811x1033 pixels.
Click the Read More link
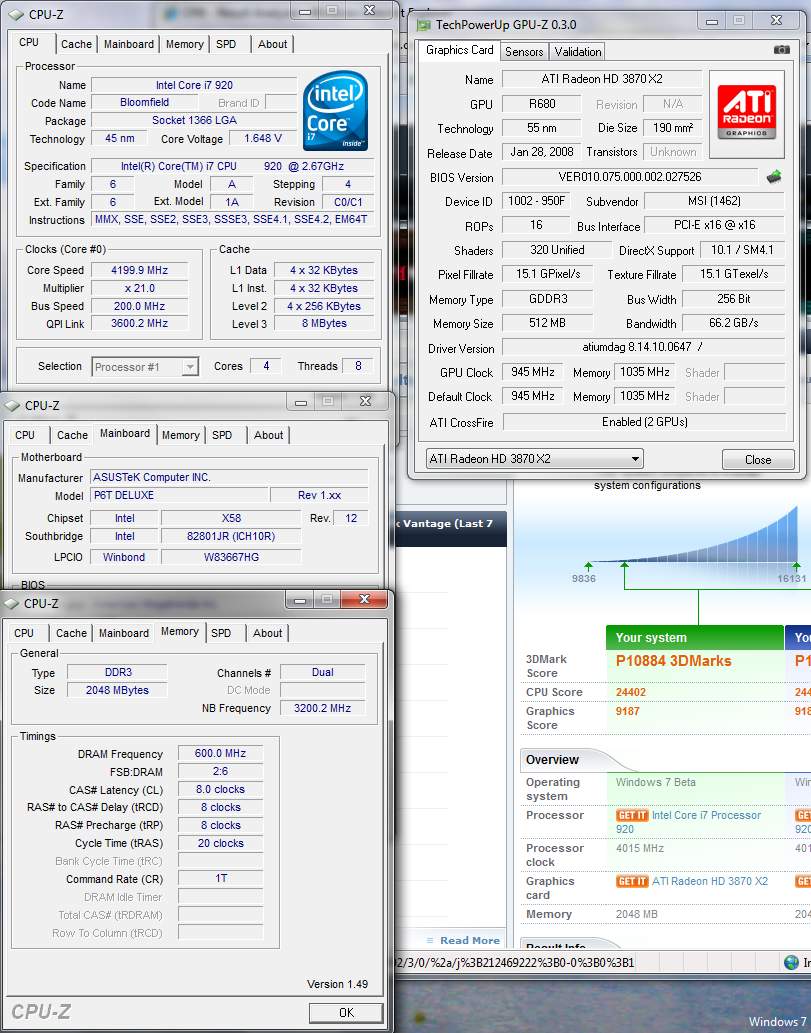tap(469, 941)
